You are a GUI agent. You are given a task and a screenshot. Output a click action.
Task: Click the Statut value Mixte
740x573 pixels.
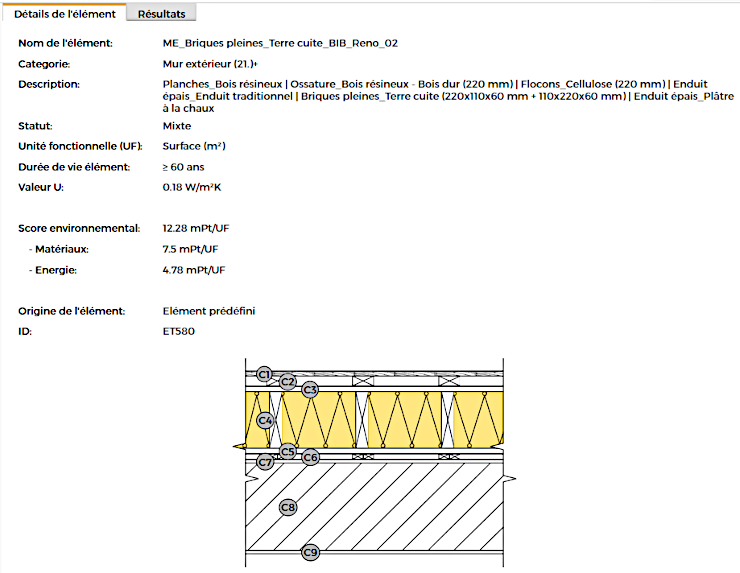pos(177,126)
